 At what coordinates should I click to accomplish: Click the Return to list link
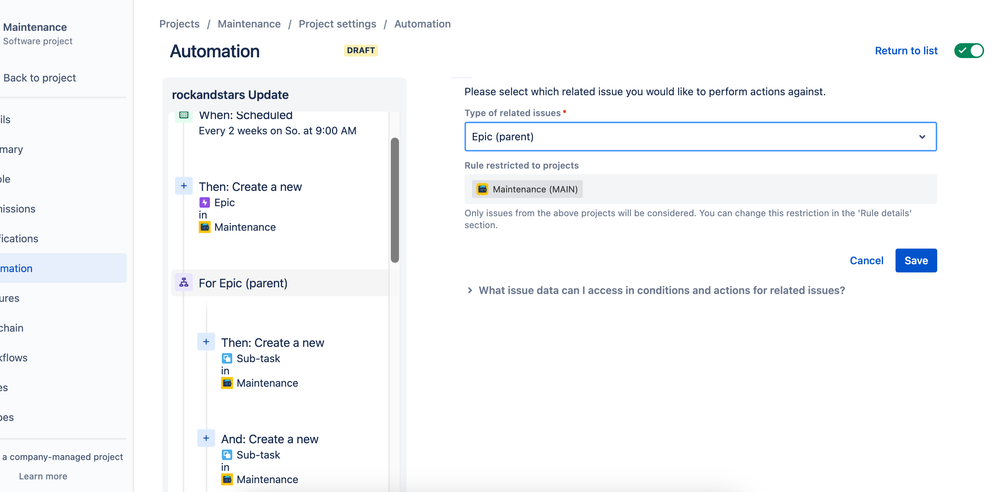[906, 51]
